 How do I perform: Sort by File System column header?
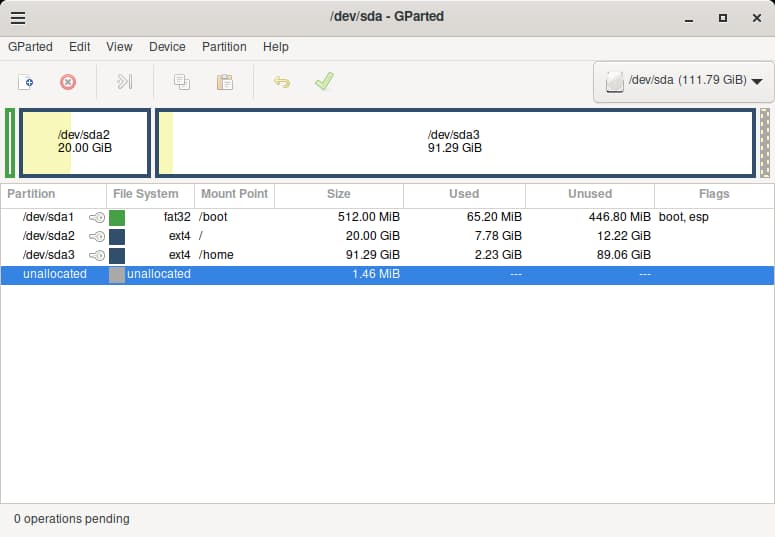point(150,194)
